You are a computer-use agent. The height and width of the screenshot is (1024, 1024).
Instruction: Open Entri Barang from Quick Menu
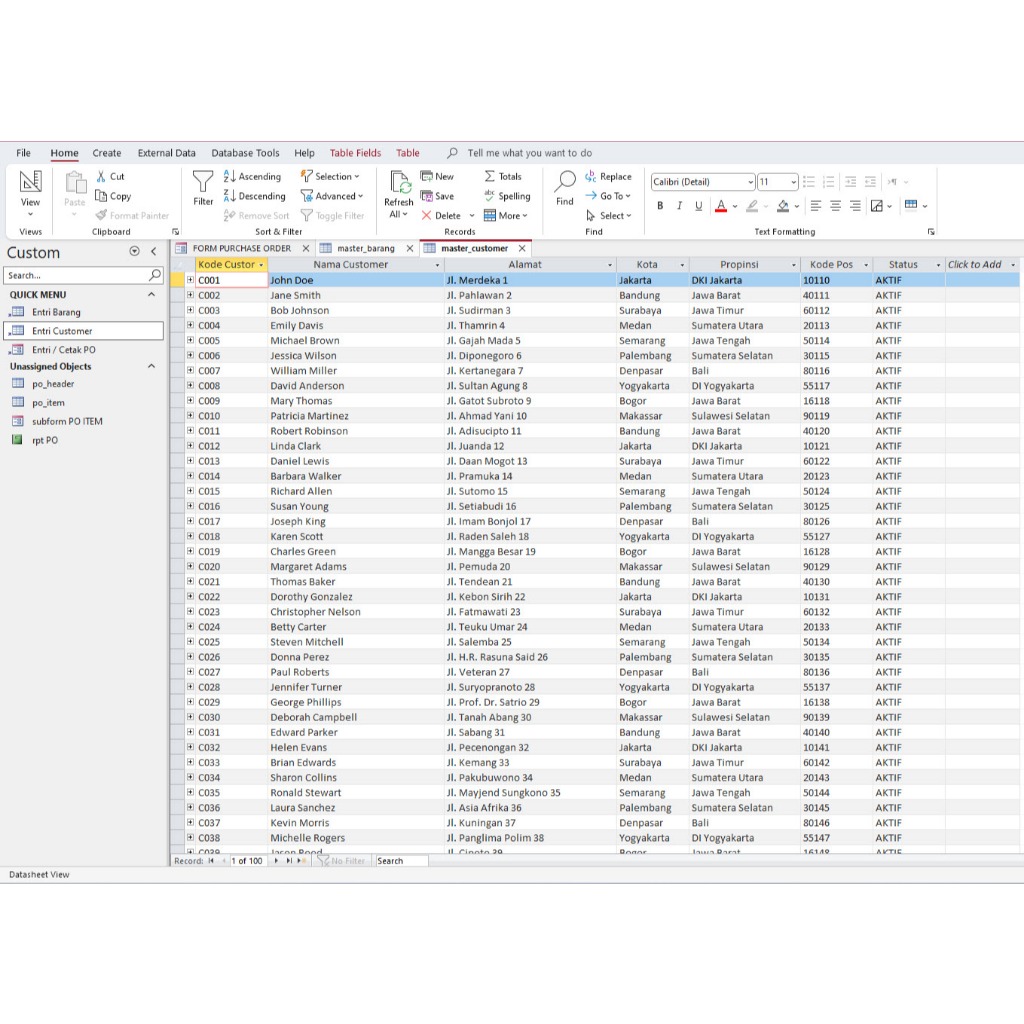pyautogui.click(x=56, y=312)
